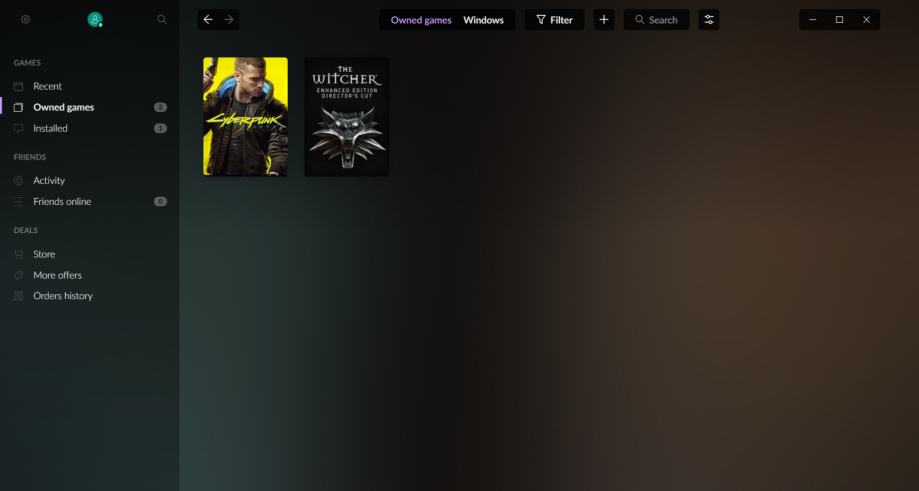Open the Recent games section

(x=47, y=86)
